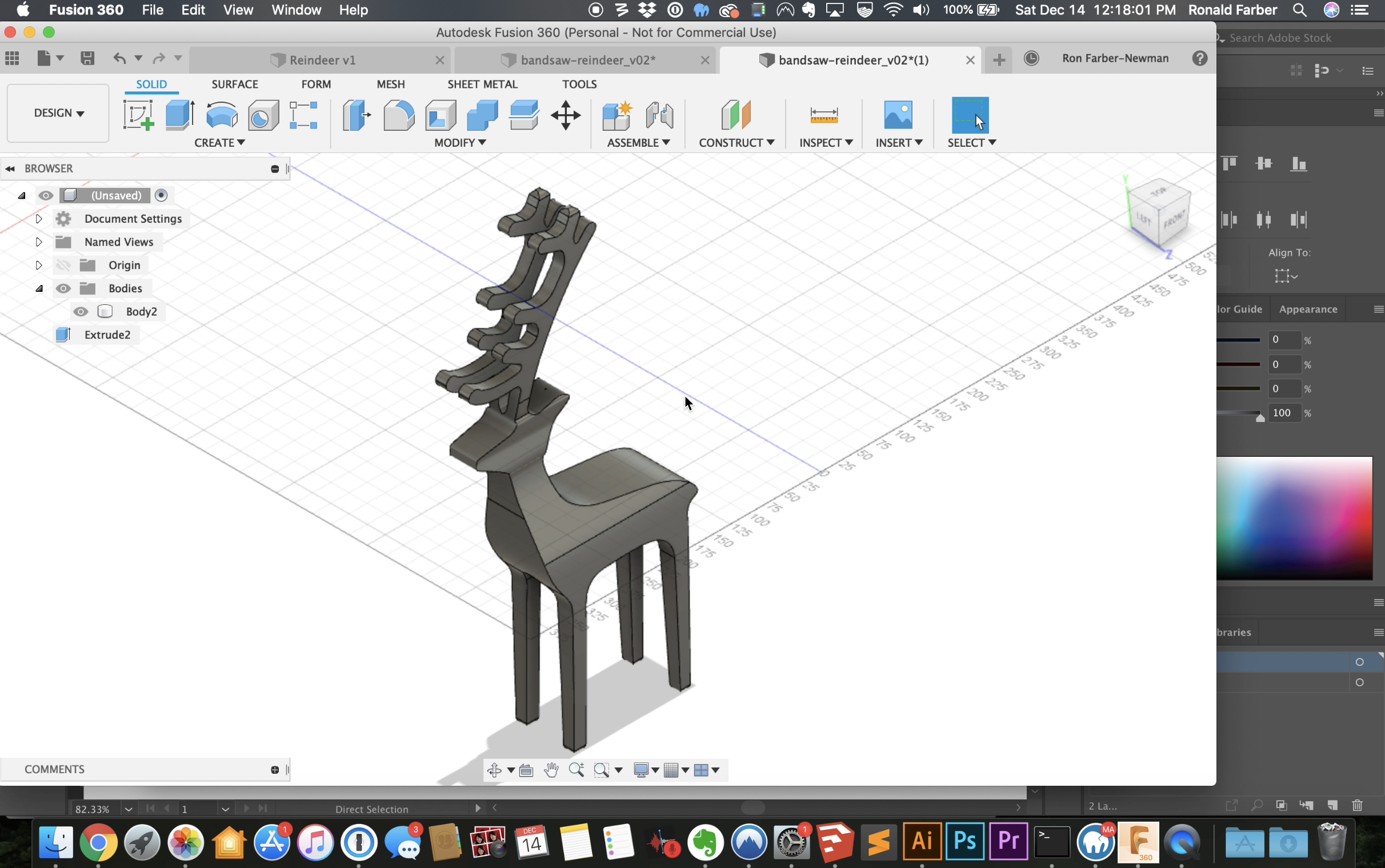1385x868 pixels.
Task: Open the CONSTRUCT dropdown menu
Action: tap(736, 142)
